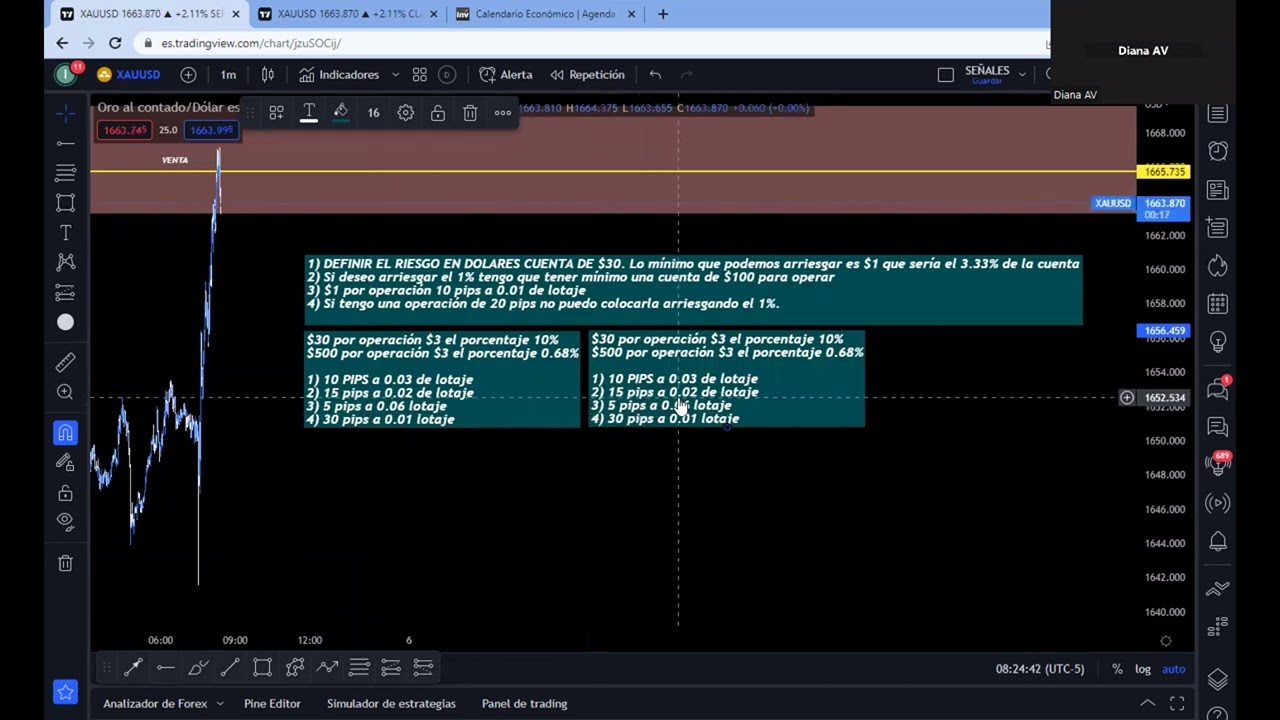Change font size 16 dropdown
This screenshot has height=720, width=1280.
(x=373, y=113)
